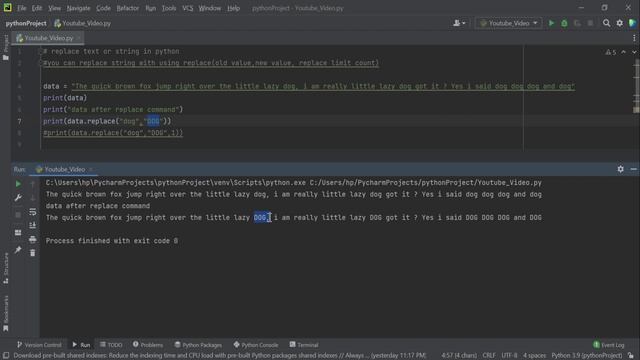Run Youtube_Video with the green toolbar play button

click(x=551, y=23)
